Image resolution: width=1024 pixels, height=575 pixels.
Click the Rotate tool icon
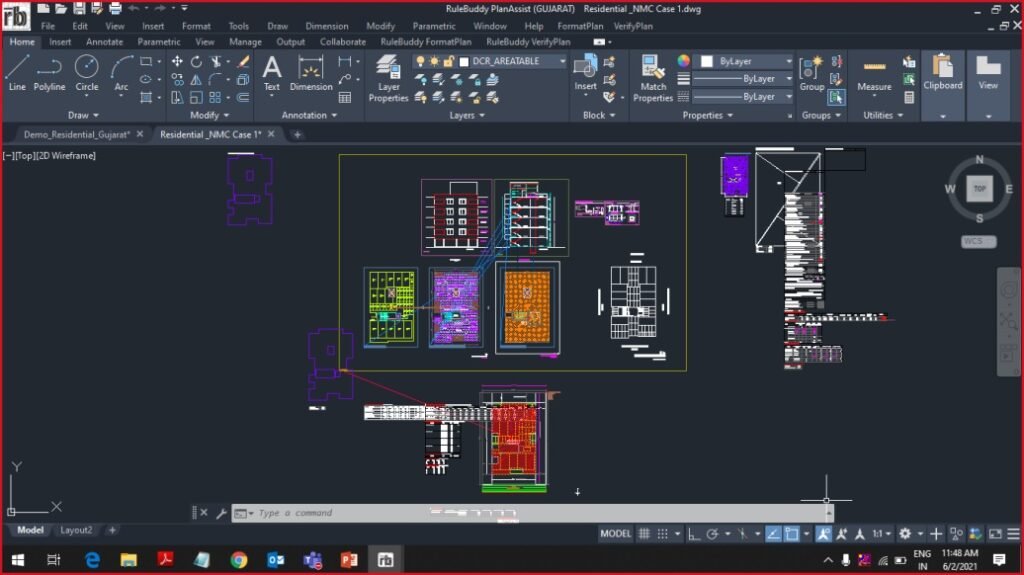point(196,61)
